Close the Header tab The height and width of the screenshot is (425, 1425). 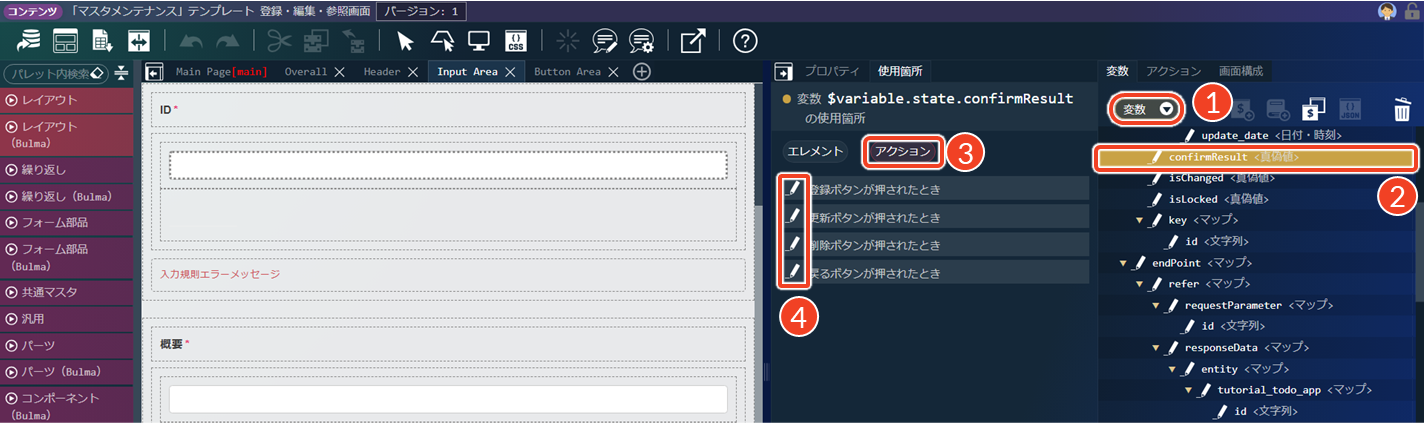(411, 72)
